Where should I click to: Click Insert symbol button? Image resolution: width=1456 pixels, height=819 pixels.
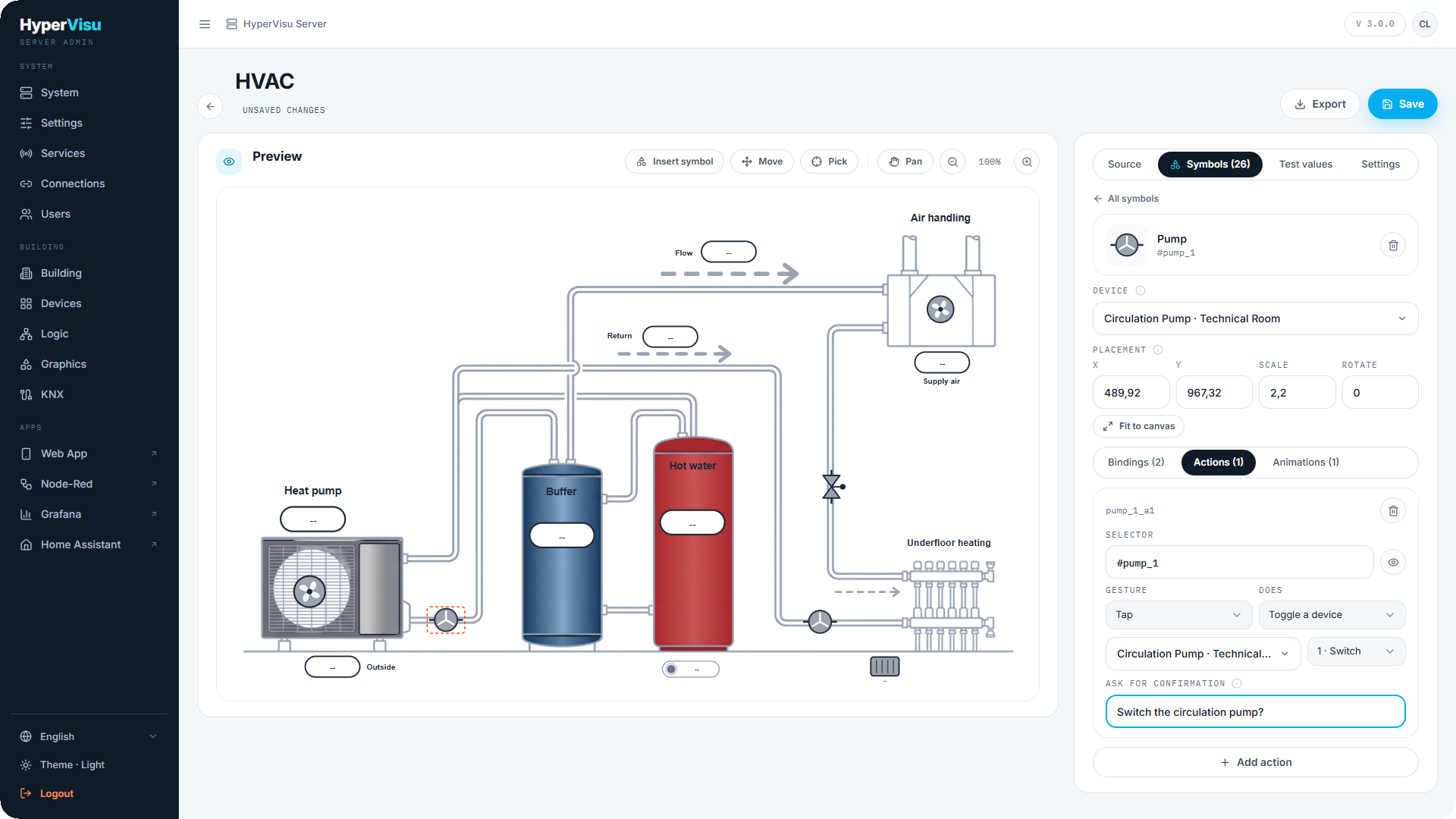pyautogui.click(x=674, y=162)
